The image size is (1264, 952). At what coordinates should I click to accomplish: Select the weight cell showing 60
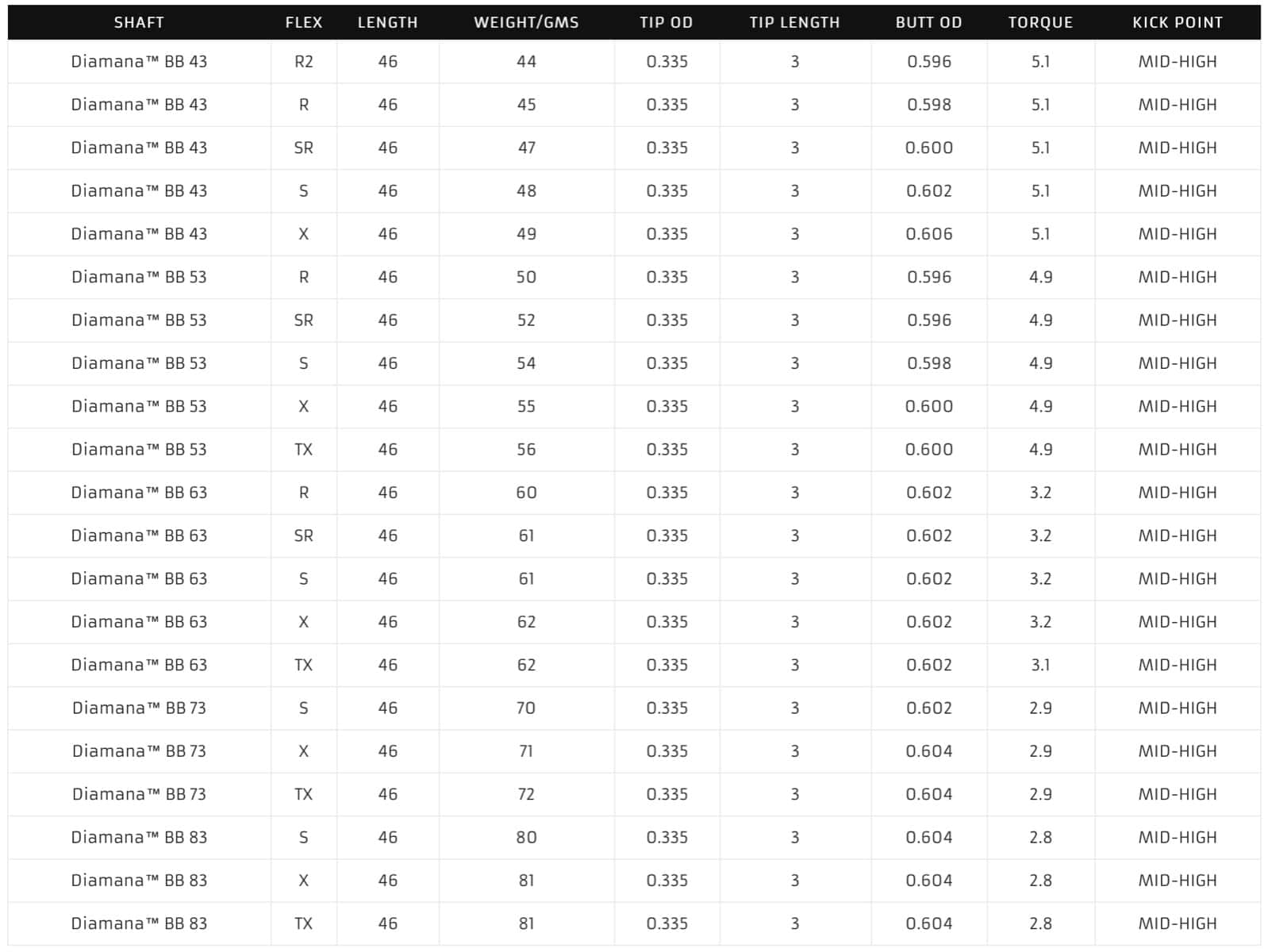[526, 493]
